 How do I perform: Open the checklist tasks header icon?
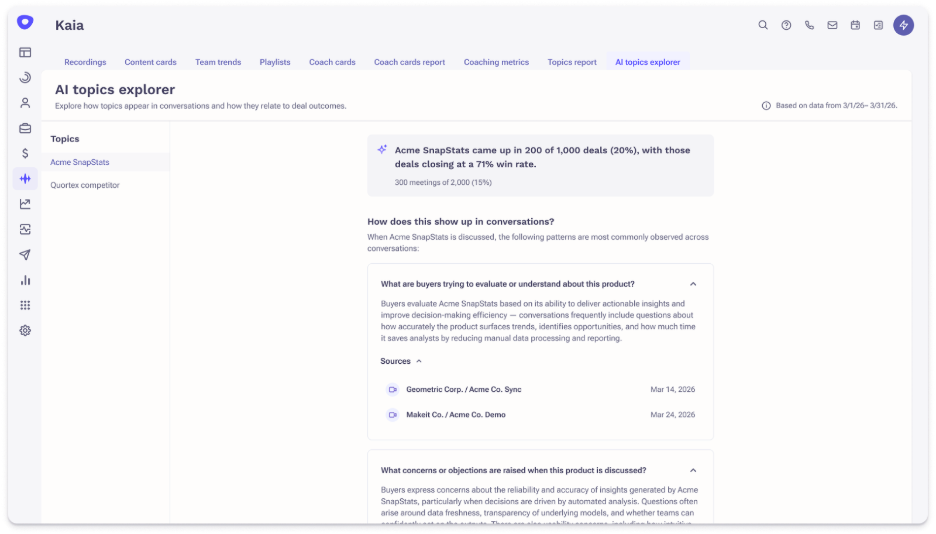click(x=878, y=25)
